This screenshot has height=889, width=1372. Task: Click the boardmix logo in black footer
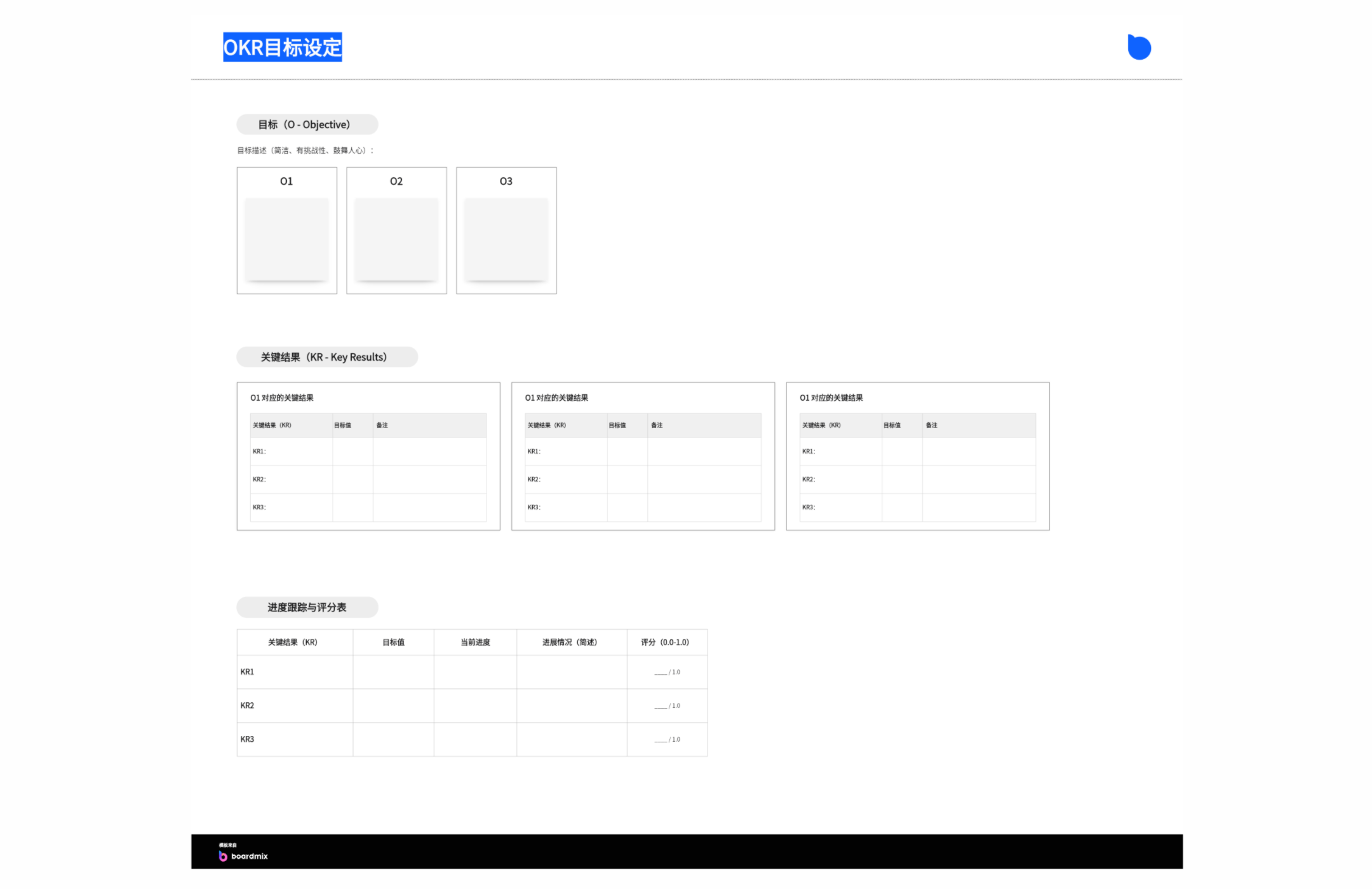tap(243, 856)
